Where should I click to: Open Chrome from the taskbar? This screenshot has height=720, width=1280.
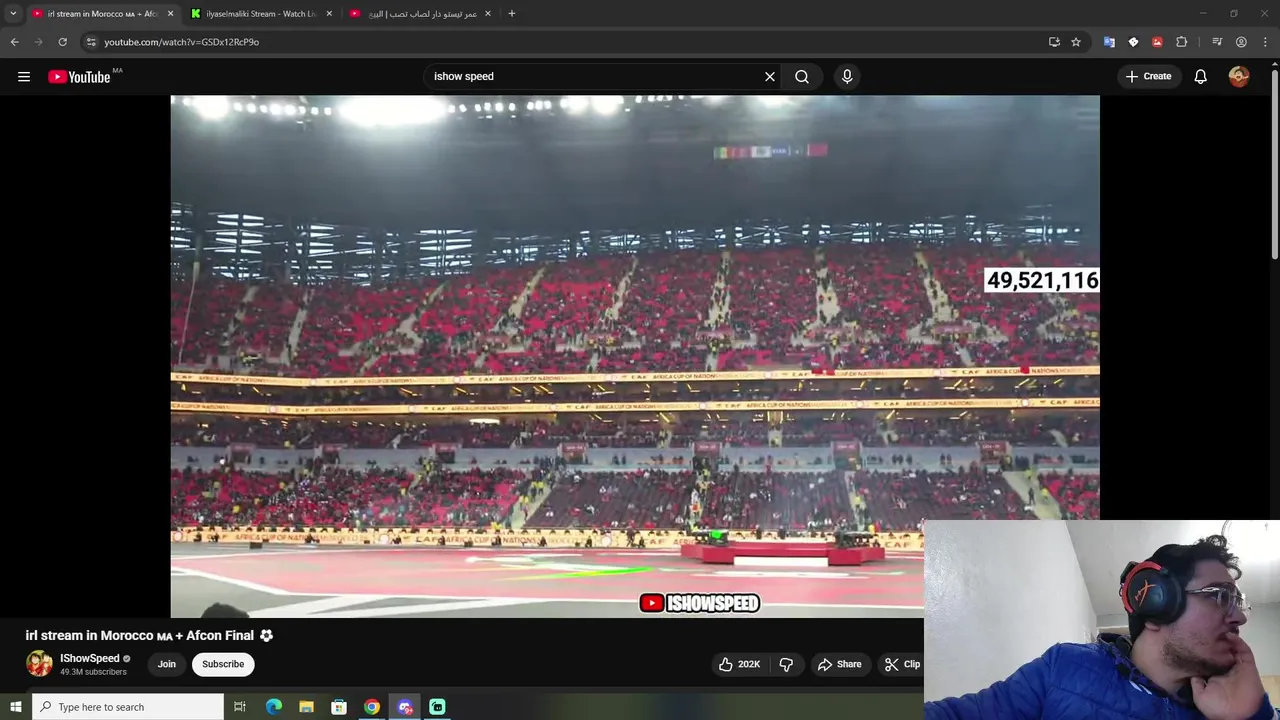(x=372, y=707)
